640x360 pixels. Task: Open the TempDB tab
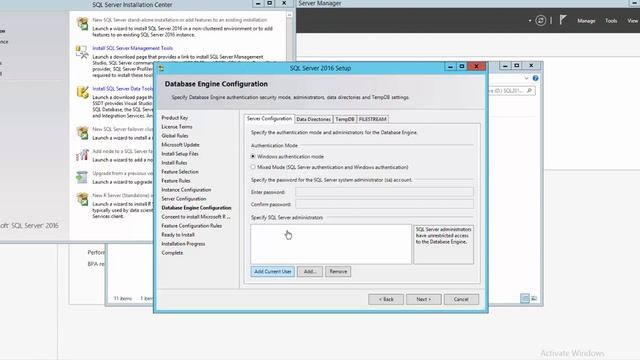[344, 119]
